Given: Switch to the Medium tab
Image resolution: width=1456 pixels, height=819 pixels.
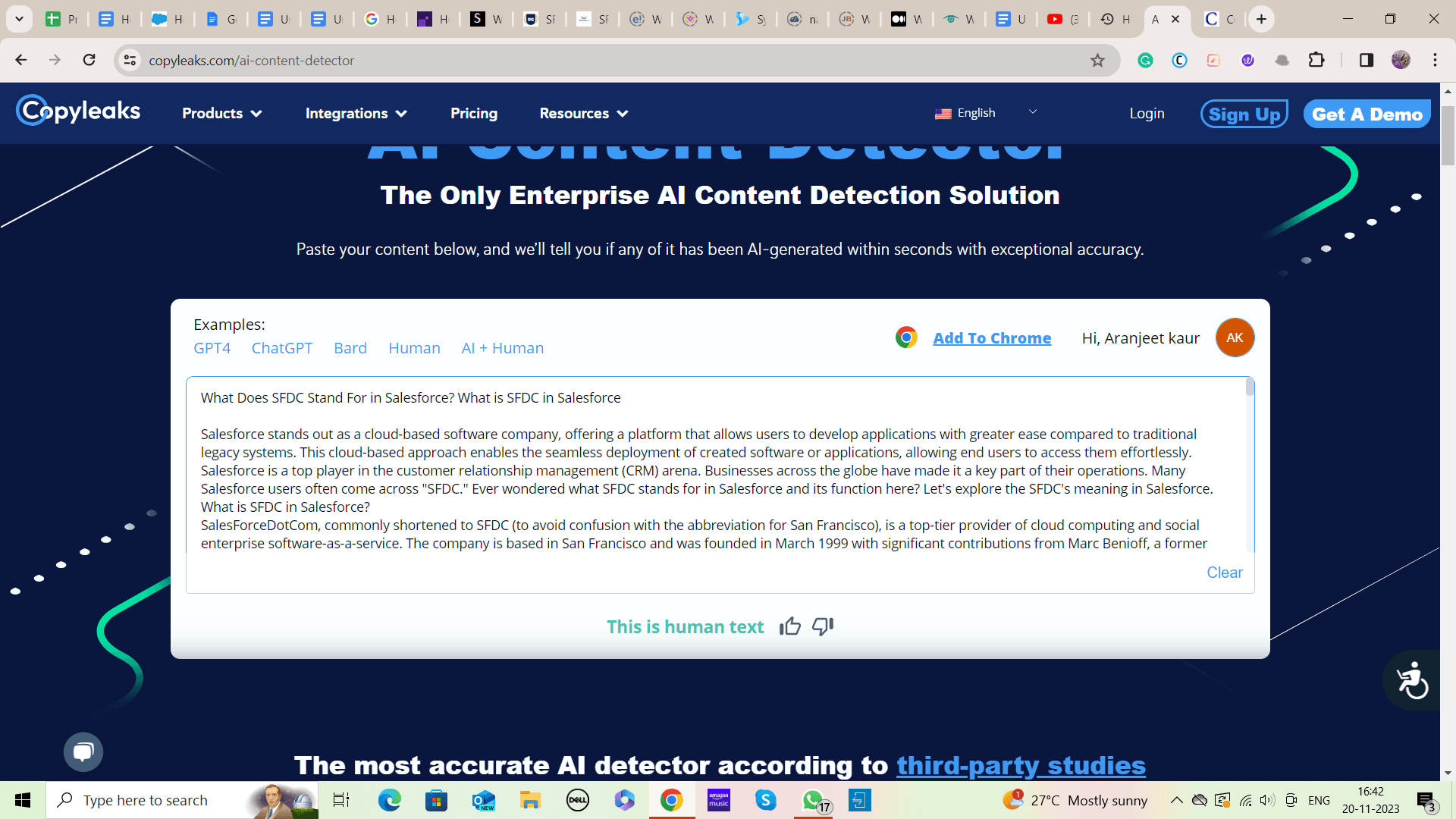Looking at the screenshot, I should click(x=907, y=19).
